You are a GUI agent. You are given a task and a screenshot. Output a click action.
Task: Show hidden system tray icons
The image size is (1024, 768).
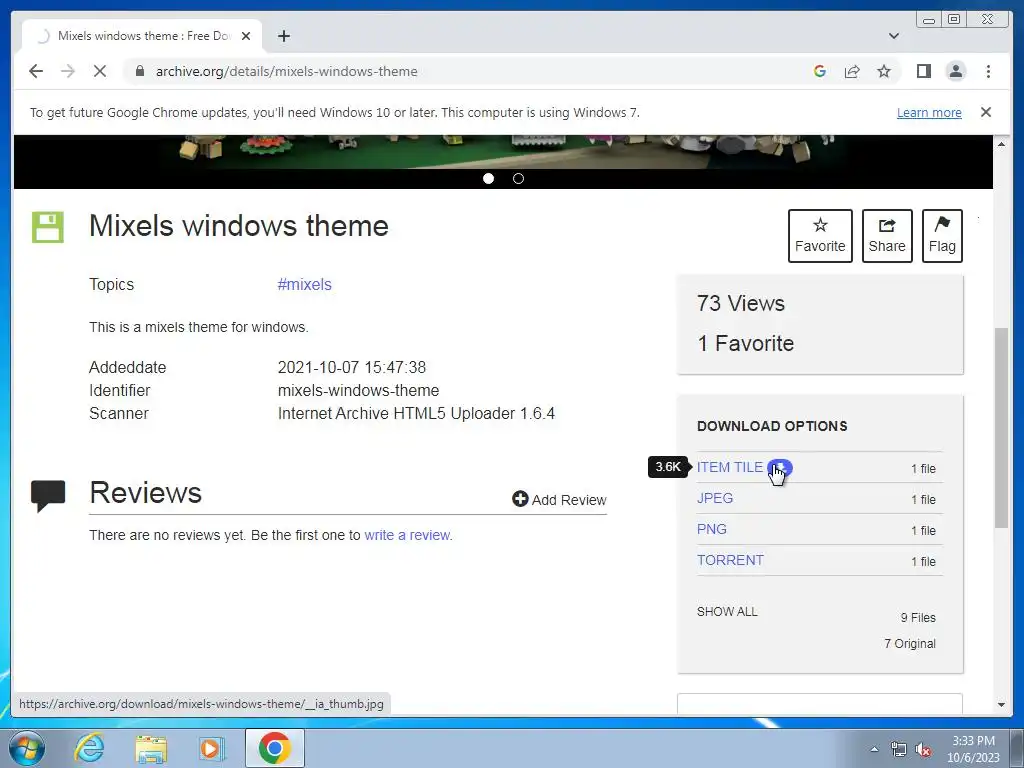pyautogui.click(x=874, y=749)
